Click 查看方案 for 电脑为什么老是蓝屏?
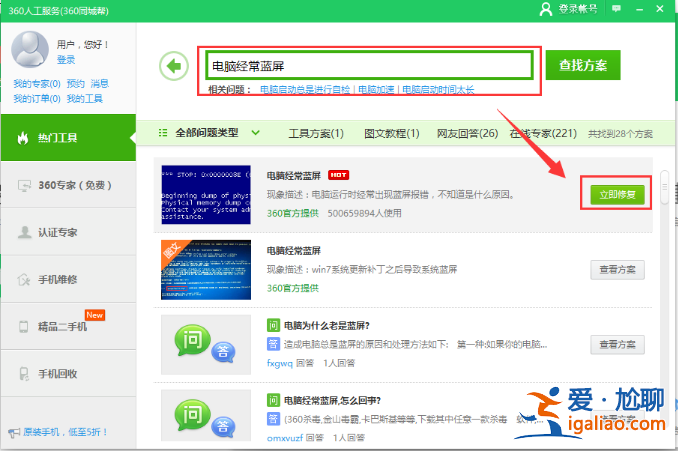The width and height of the screenshot is (678, 451). click(x=617, y=345)
